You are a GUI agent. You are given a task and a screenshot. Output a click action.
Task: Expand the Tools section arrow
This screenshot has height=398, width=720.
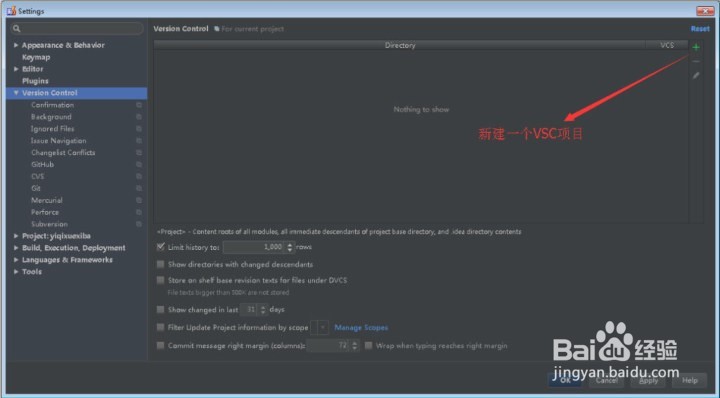coord(16,272)
